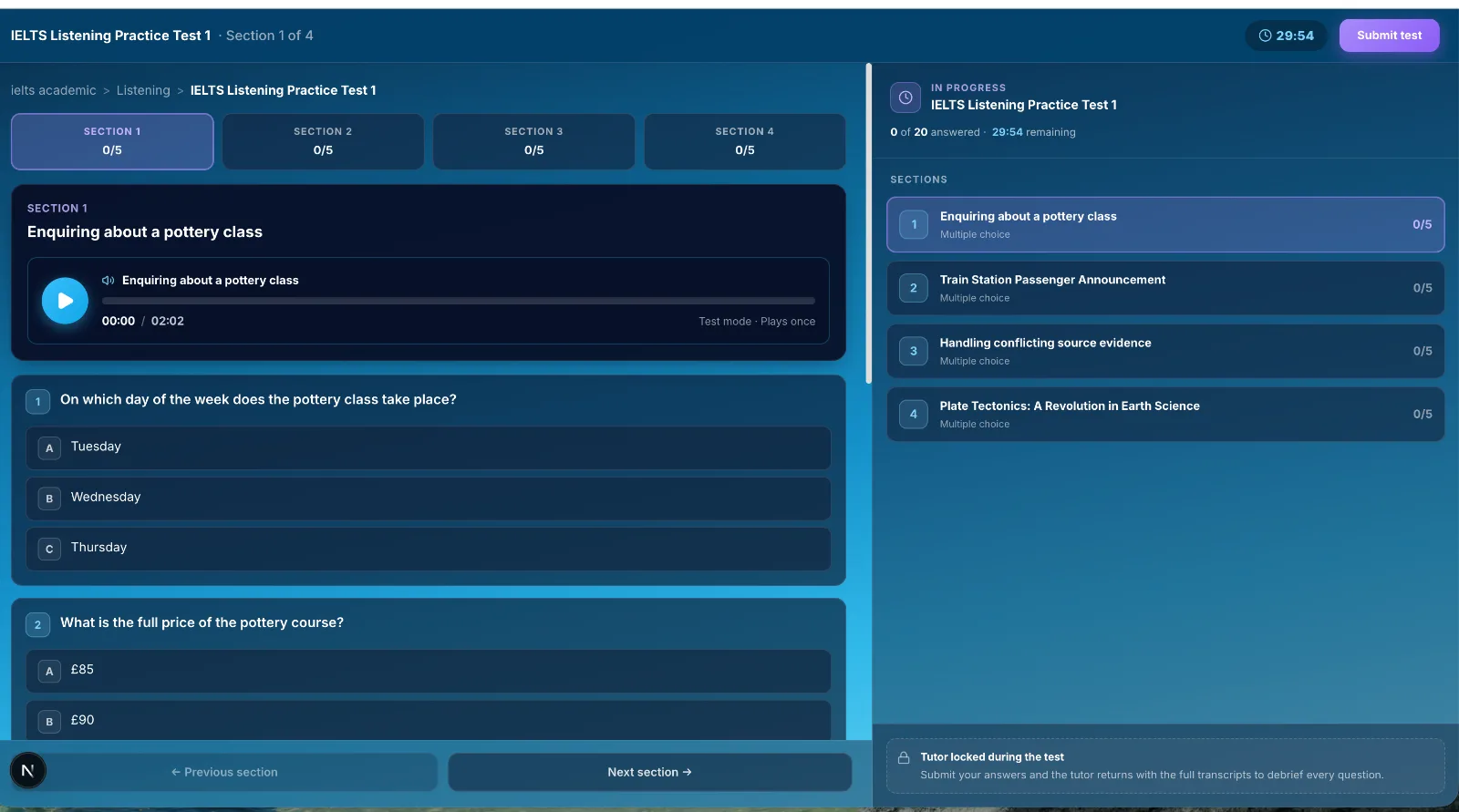The width and height of the screenshot is (1459, 812).
Task: Switch to the Section 3 tab
Action: click(533, 141)
